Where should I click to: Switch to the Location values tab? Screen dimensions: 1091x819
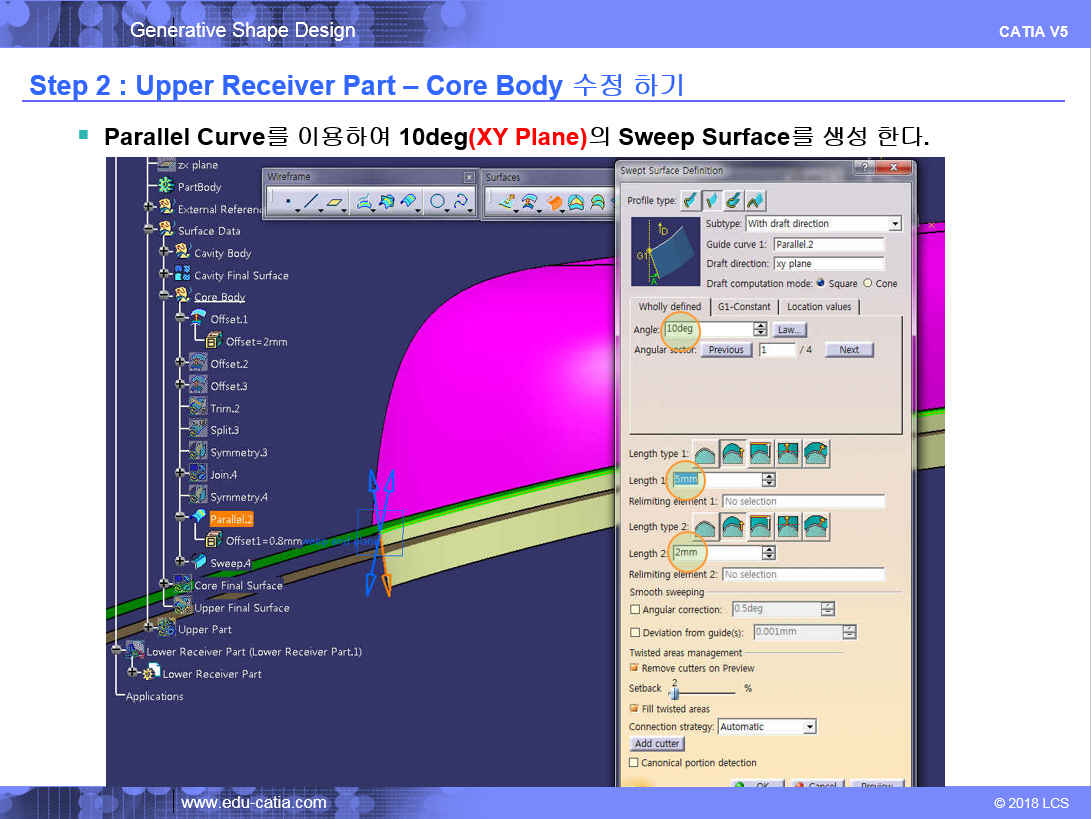[x=818, y=307]
